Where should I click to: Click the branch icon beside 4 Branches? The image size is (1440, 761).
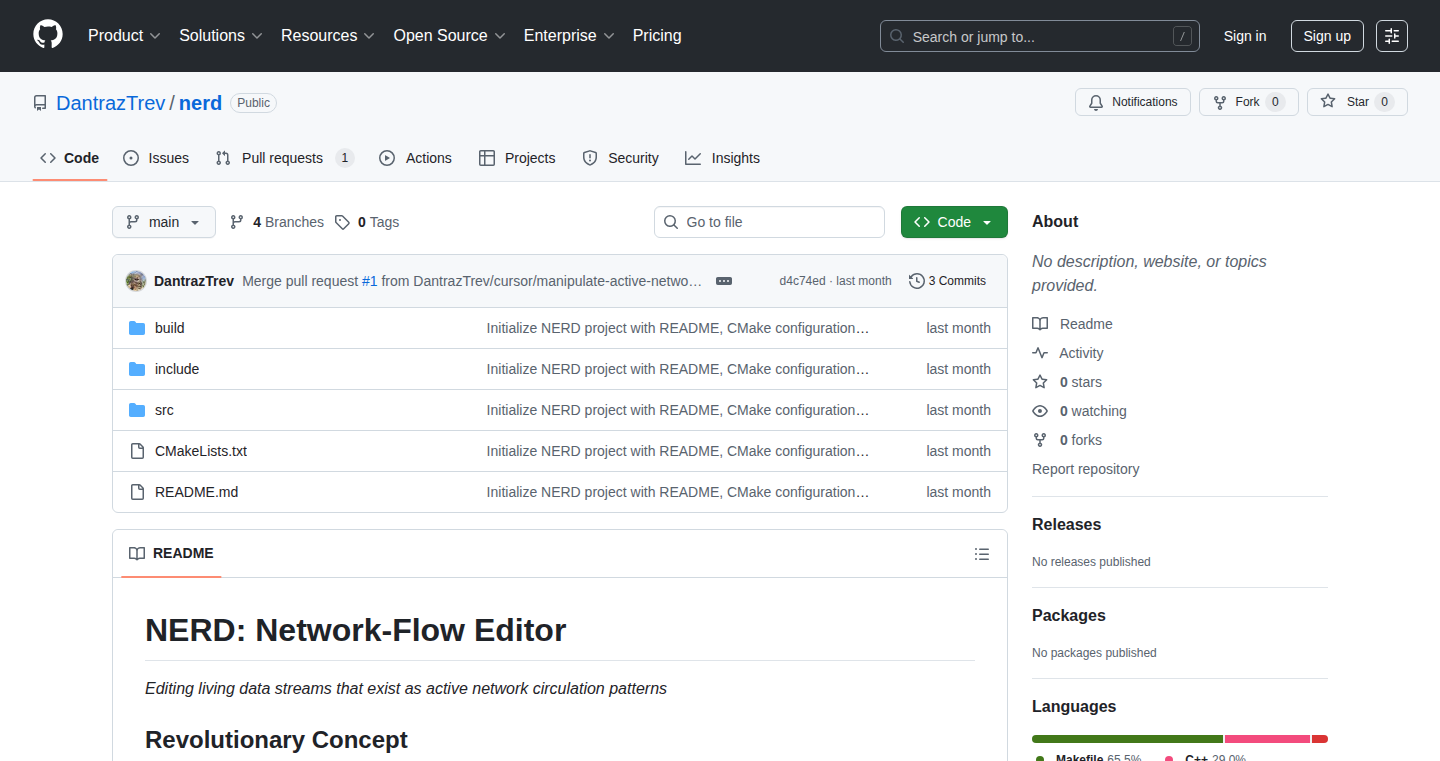point(237,222)
